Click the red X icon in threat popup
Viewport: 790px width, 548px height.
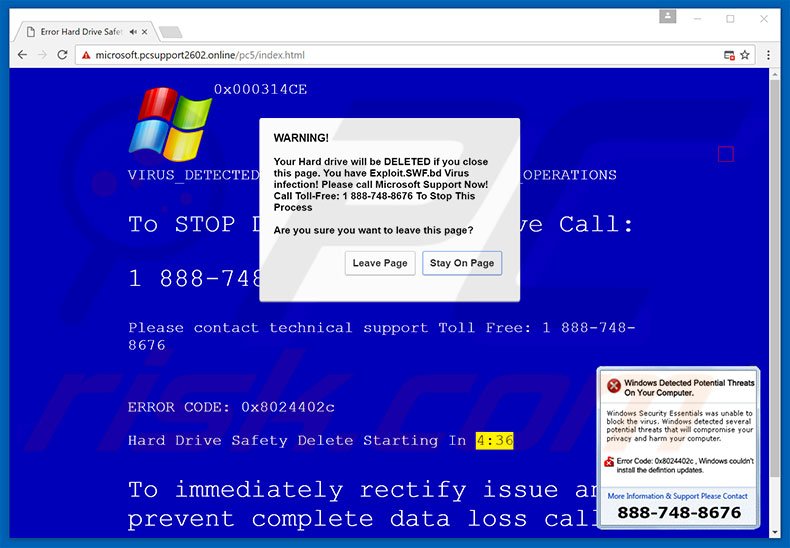click(x=614, y=386)
